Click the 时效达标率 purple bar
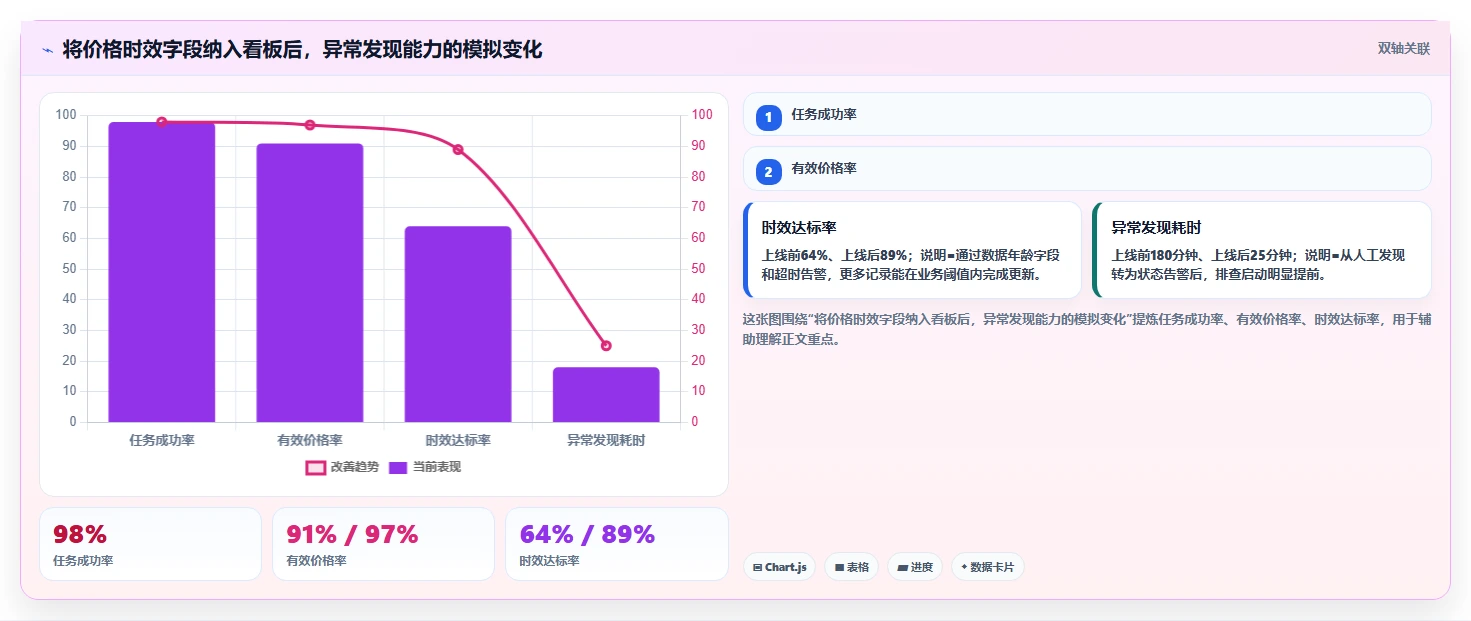 (x=458, y=324)
